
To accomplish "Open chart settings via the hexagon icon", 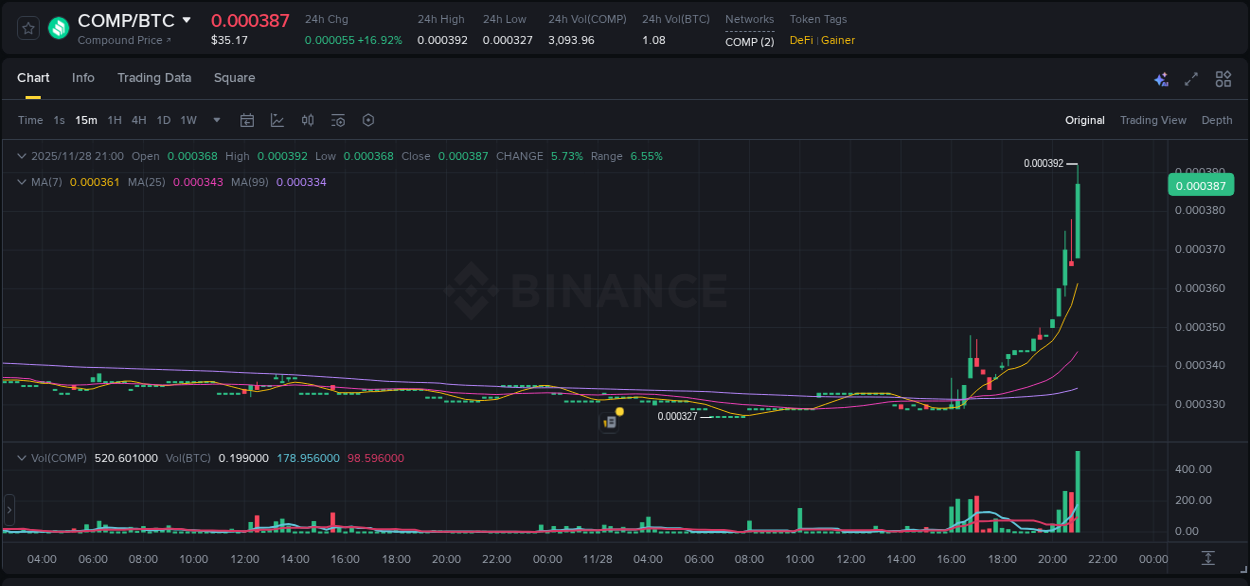I will coord(367,120).
